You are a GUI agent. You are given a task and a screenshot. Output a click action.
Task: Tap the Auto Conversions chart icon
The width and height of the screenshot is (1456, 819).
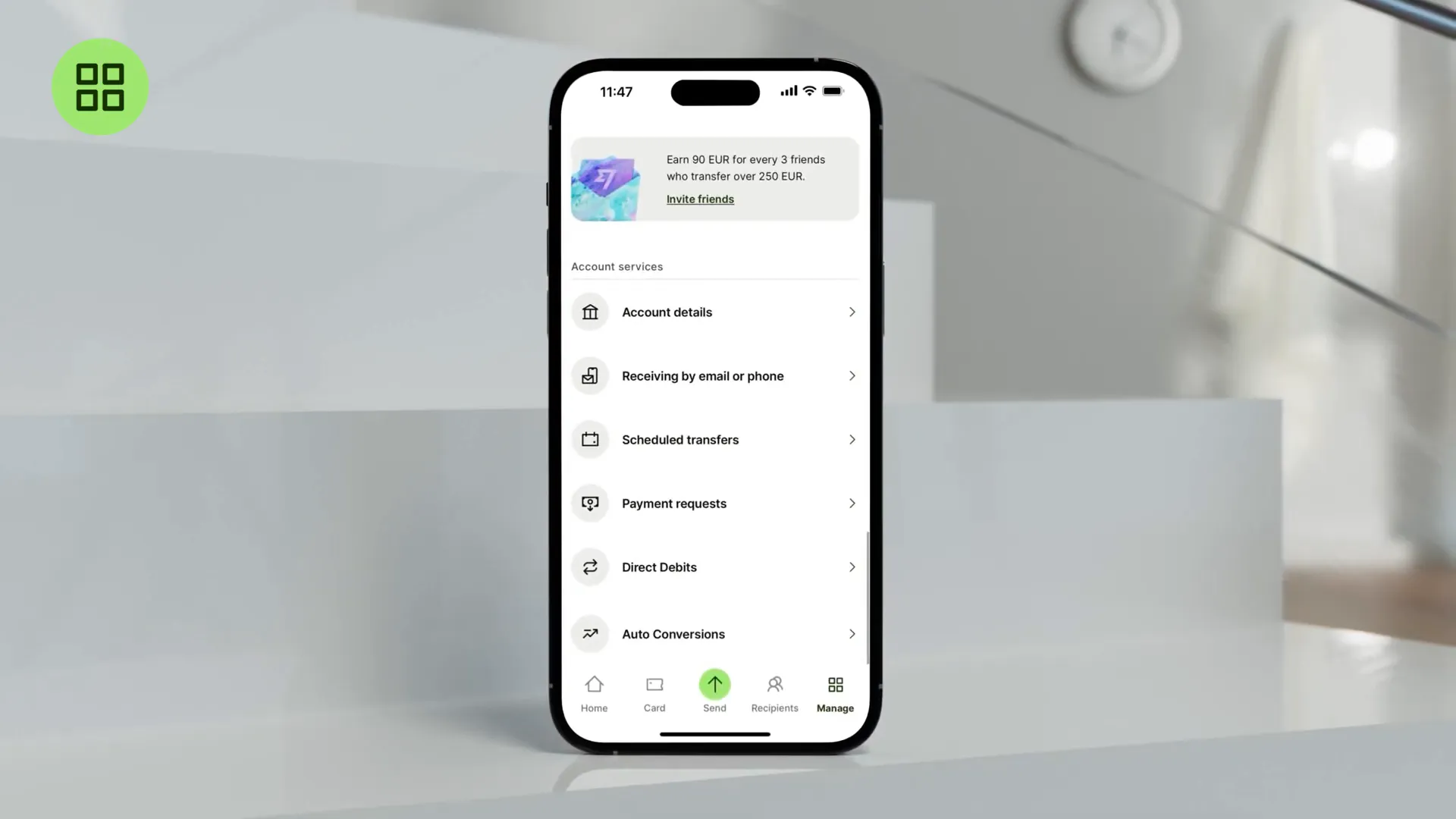click(590, 633)
